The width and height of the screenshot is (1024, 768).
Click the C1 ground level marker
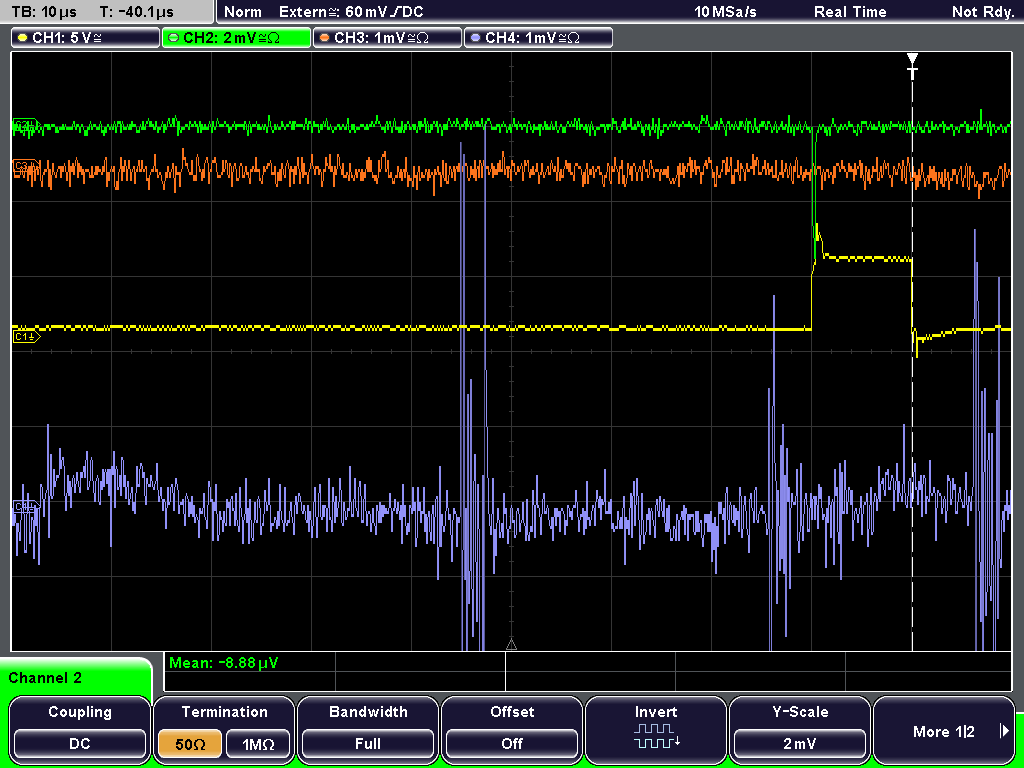click(26, 336)
